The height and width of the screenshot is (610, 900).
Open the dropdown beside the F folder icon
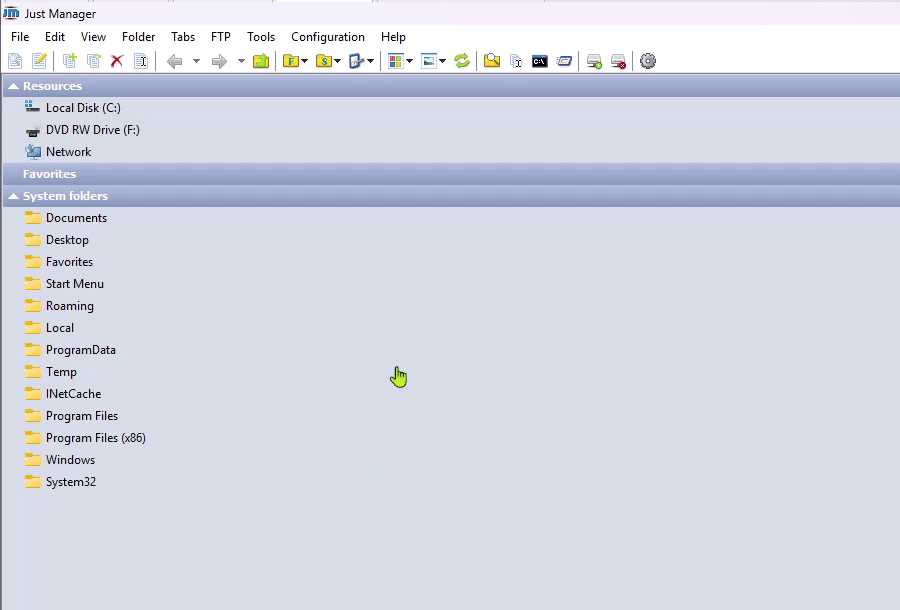point(304,61)
